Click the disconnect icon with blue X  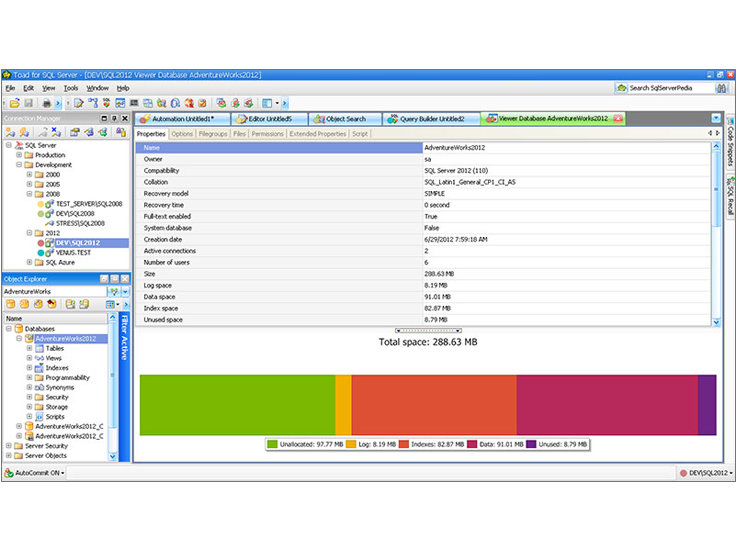point(56,132)
